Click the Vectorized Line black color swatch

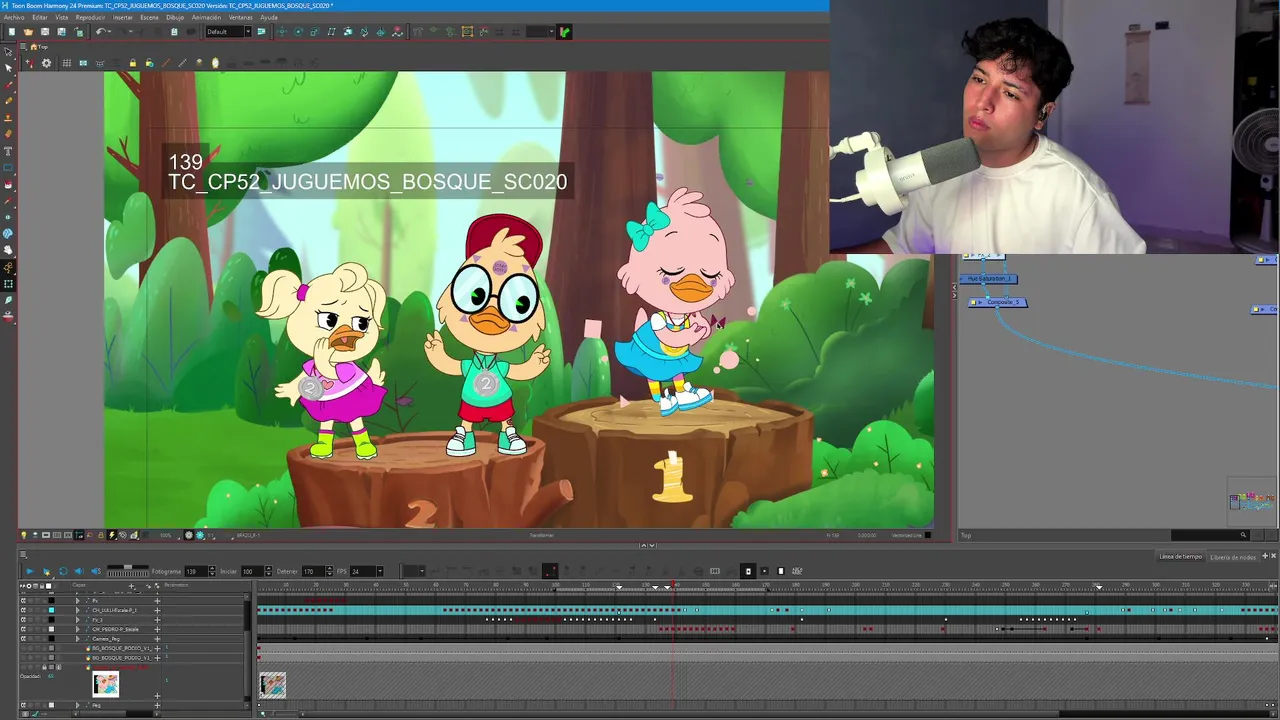pyautogui.click(x=928, y=535)
